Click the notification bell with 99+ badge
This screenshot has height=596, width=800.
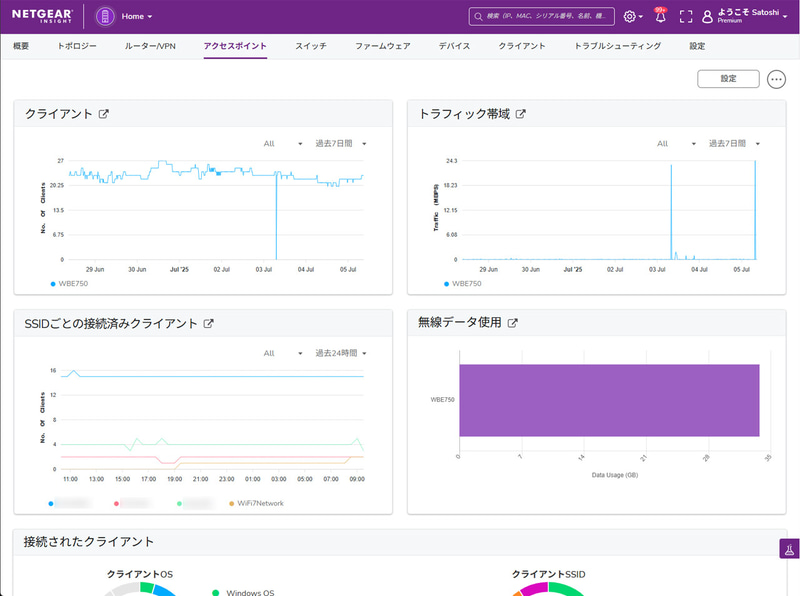click(658, 16)
